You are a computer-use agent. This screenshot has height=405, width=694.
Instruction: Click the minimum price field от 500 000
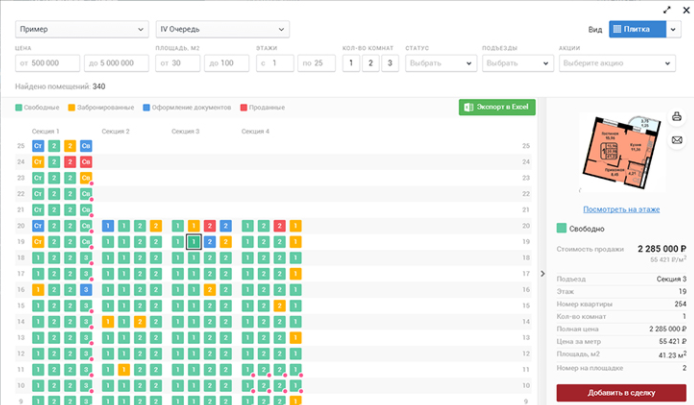[47, 63]
